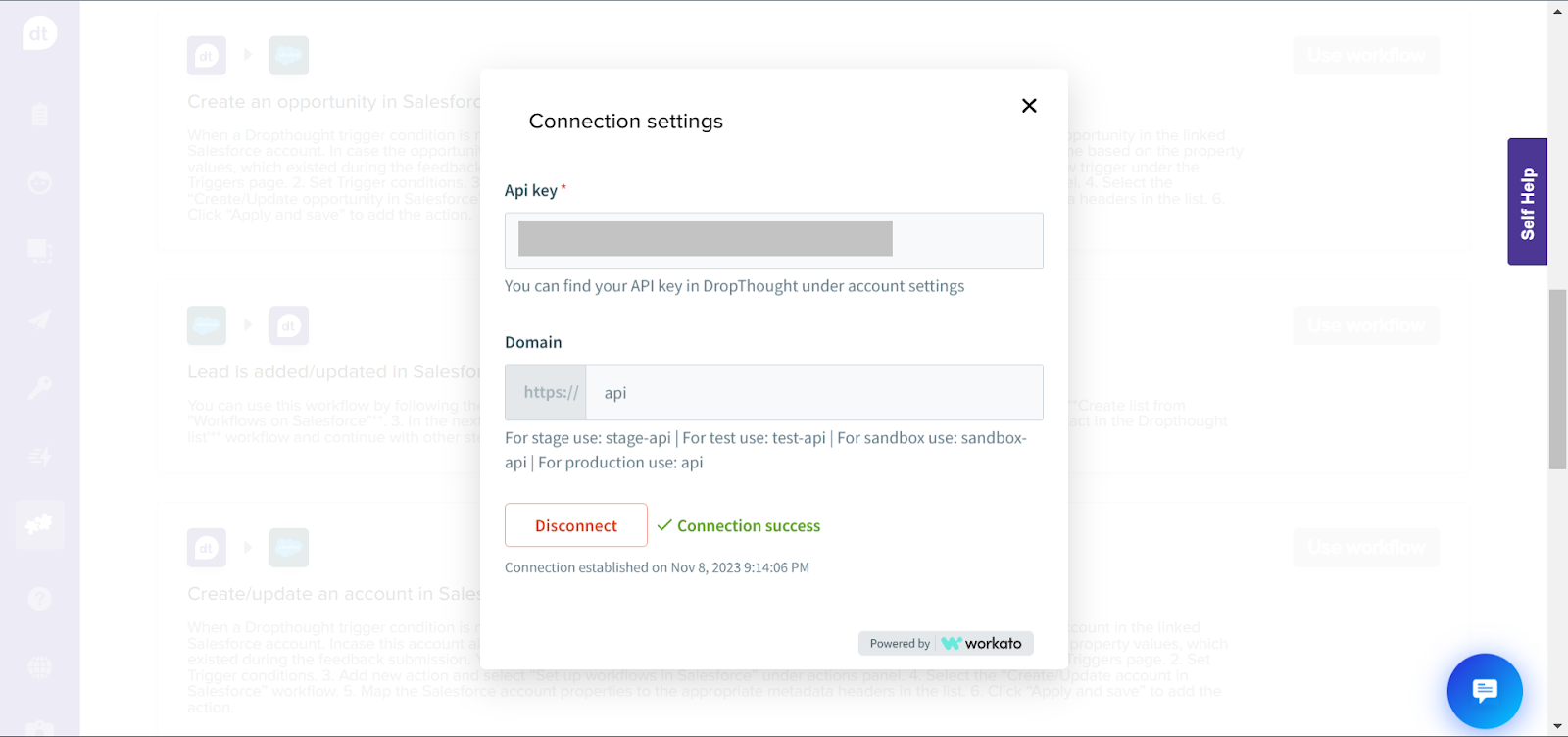Open the lightning triggers icon in sidebar
Image resolution: width=1568 pixels, height=737 pixels.
point(39,457)
